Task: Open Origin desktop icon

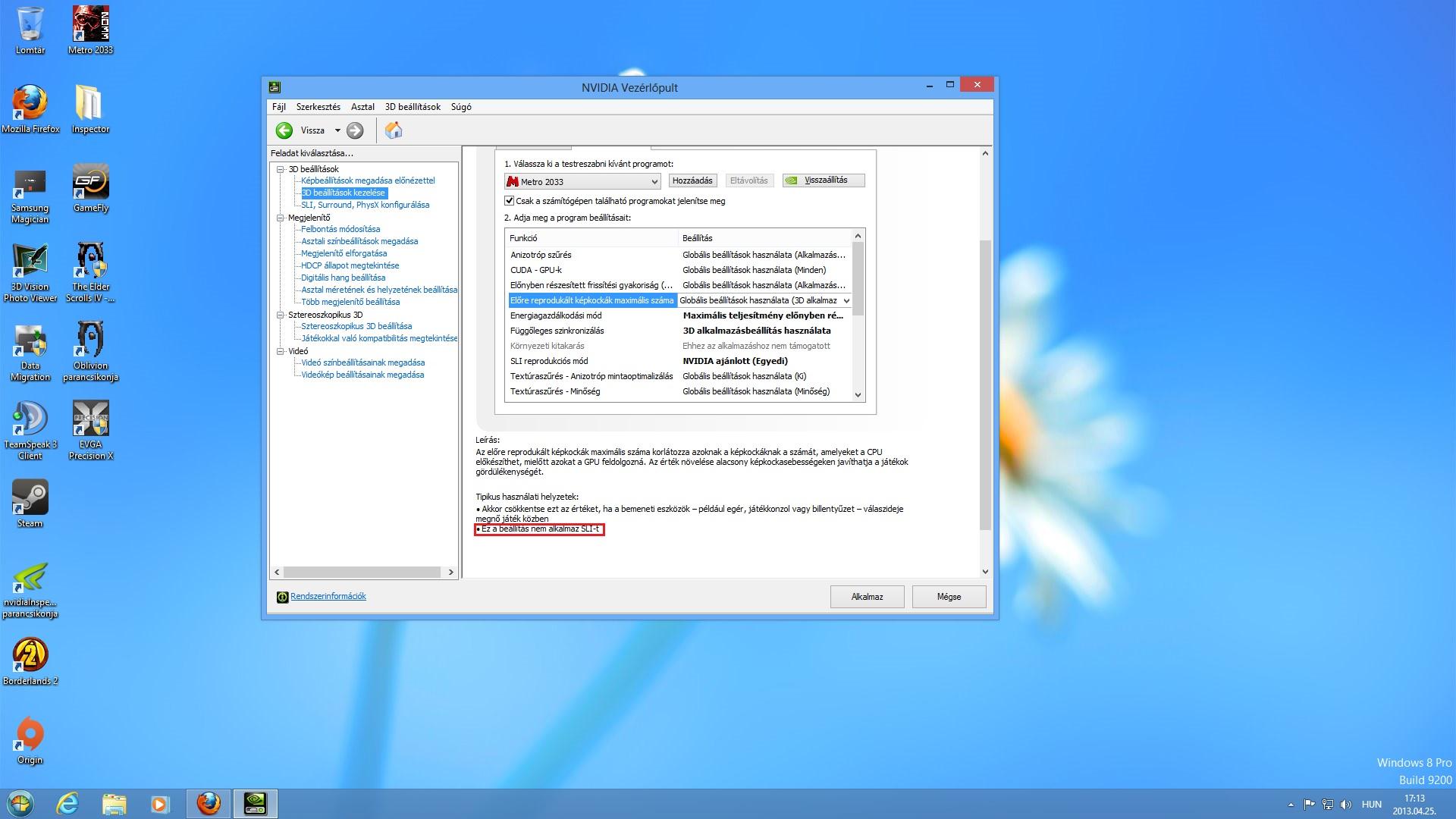Action: pyautogui.click(x=30, y=740)
